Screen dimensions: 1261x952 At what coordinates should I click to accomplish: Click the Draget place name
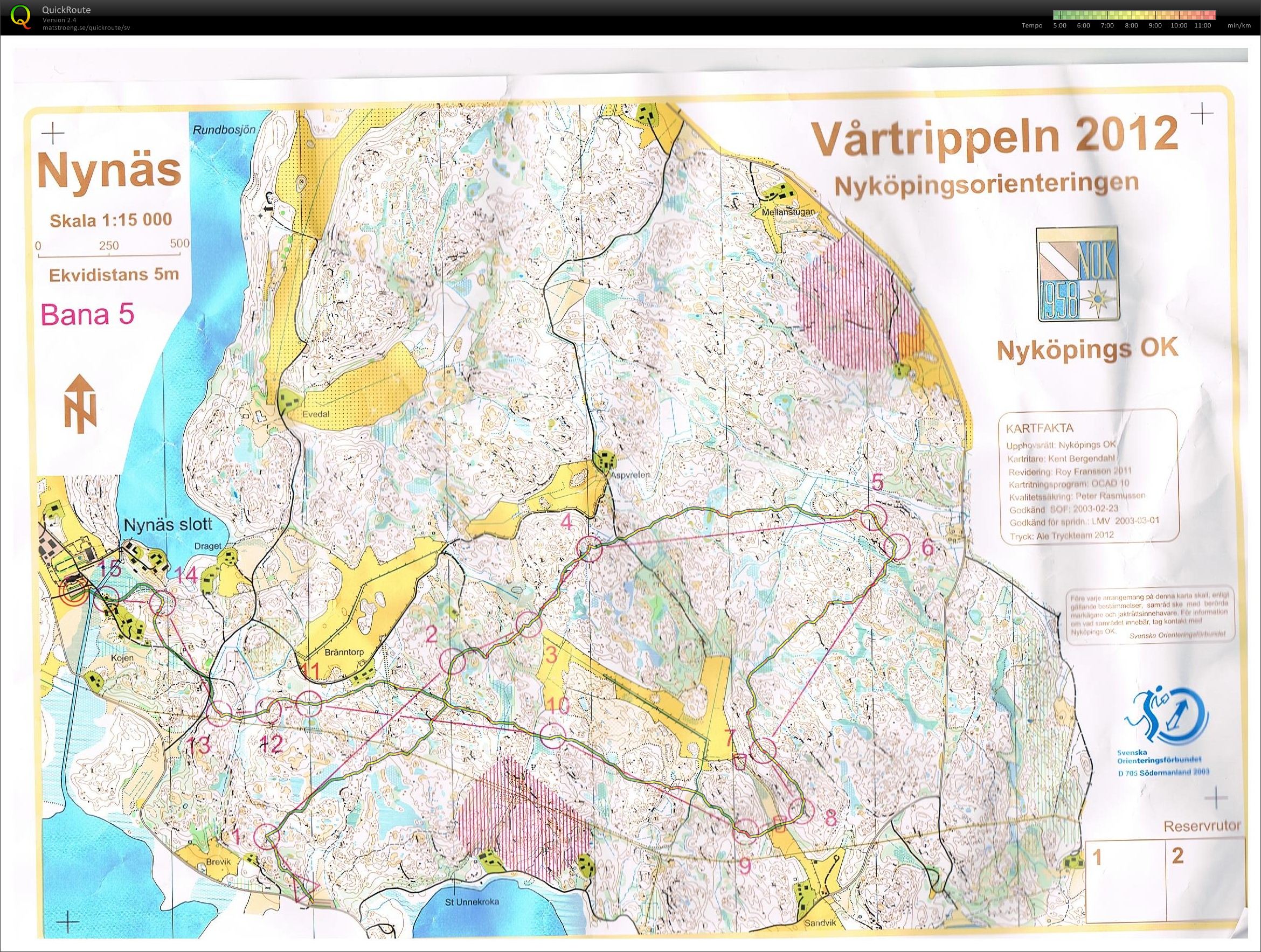coord(207,546)
